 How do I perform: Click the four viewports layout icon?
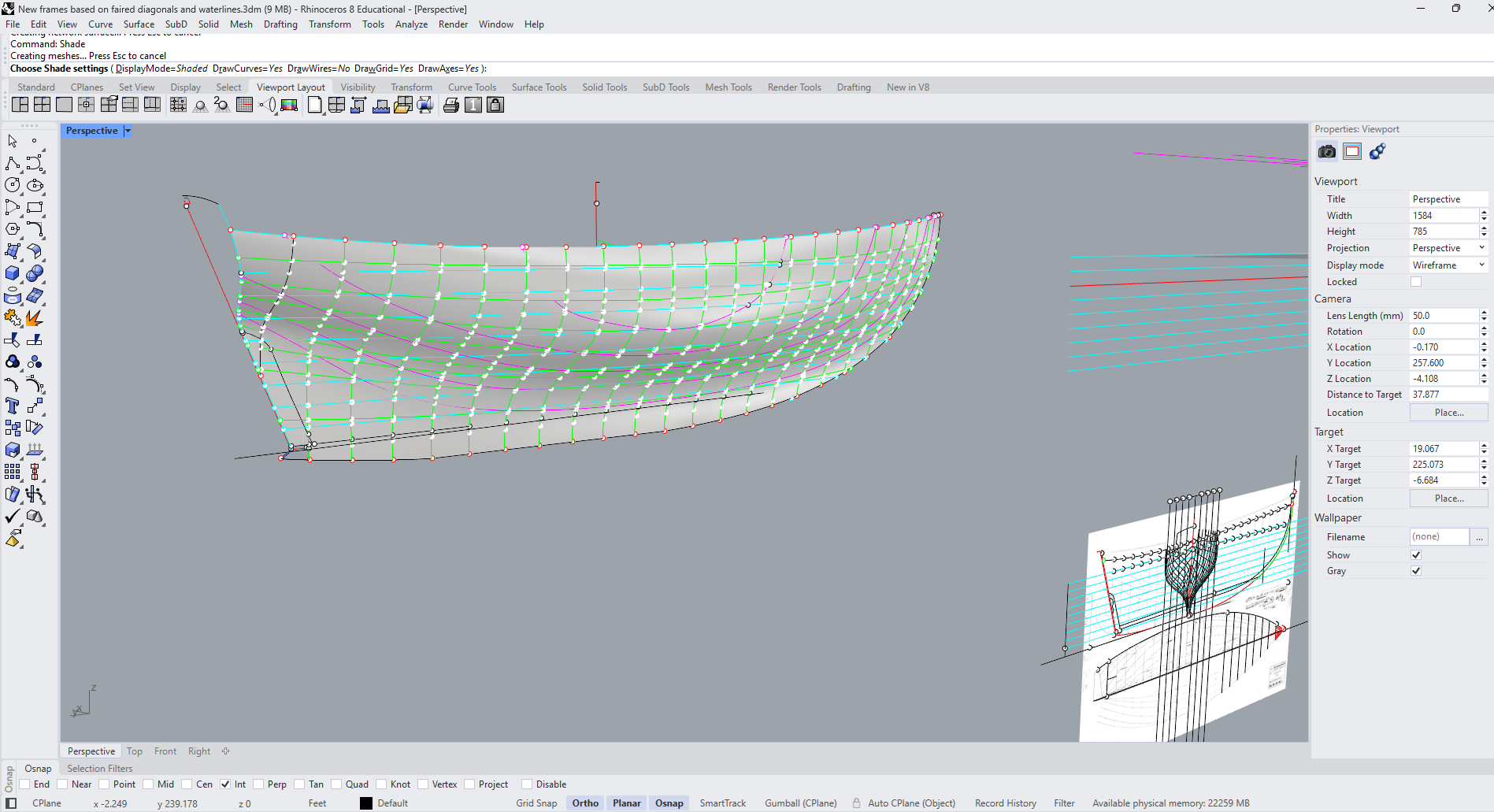42,105
